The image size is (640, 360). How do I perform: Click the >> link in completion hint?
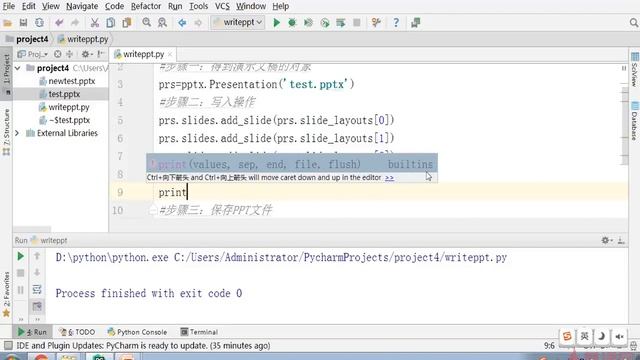pyautogui.click(x=389, y=178)
